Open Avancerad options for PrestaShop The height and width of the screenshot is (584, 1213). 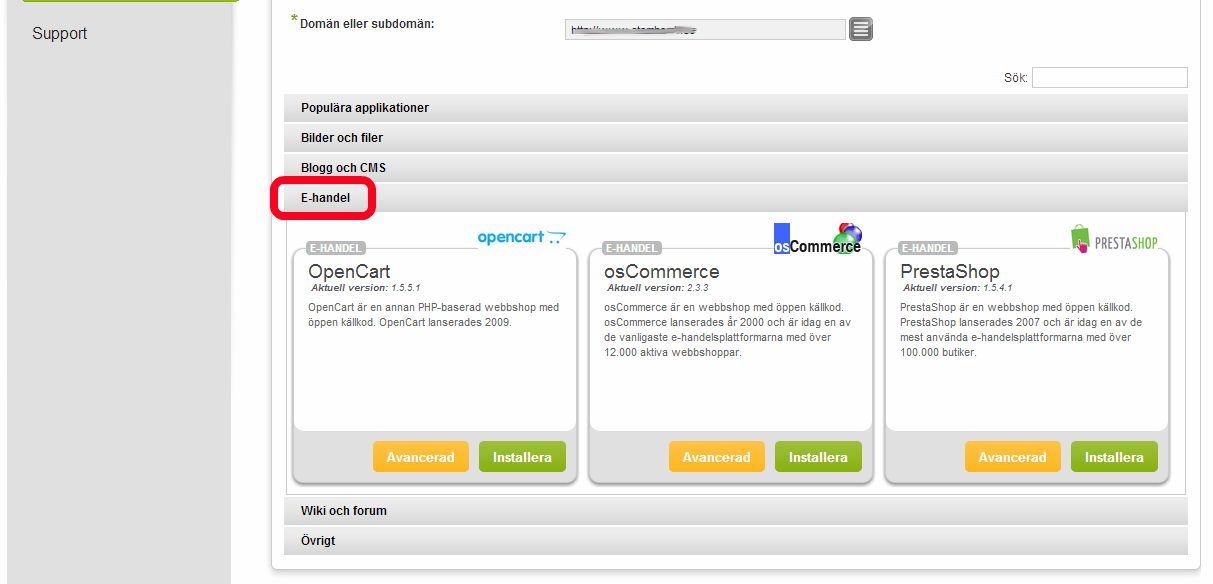point(1012,457)
